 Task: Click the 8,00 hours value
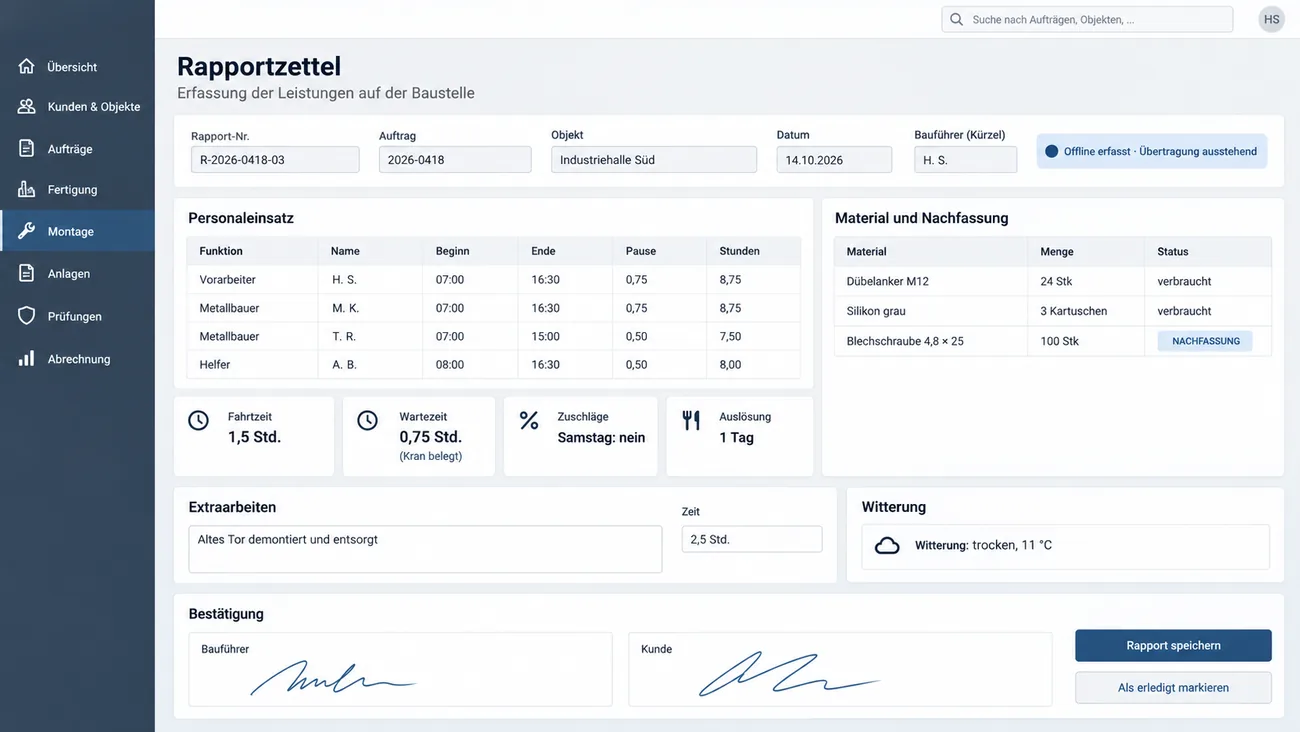pyautogui.click(x=730, y=365)
